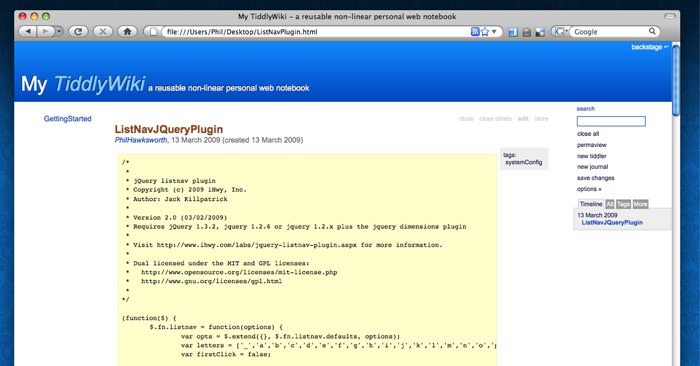
Task: Click the My TiddlyWiki site title
Action: coord(83,83)
